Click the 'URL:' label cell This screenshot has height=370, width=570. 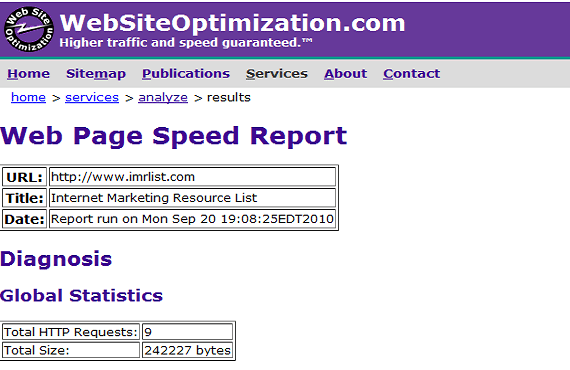(25, 177)
